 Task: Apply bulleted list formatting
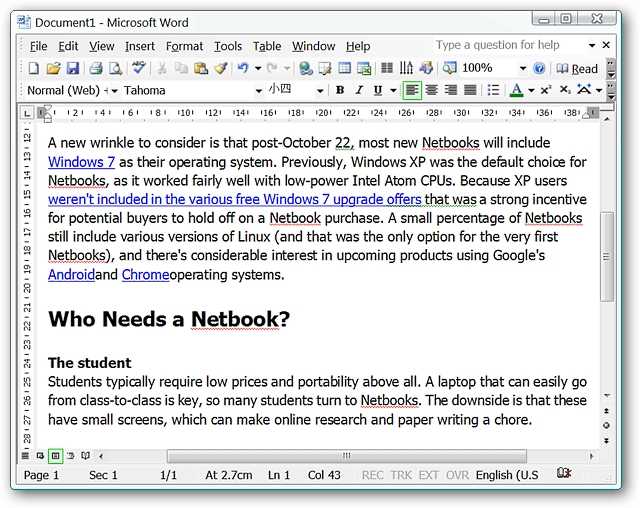[493, 90]
